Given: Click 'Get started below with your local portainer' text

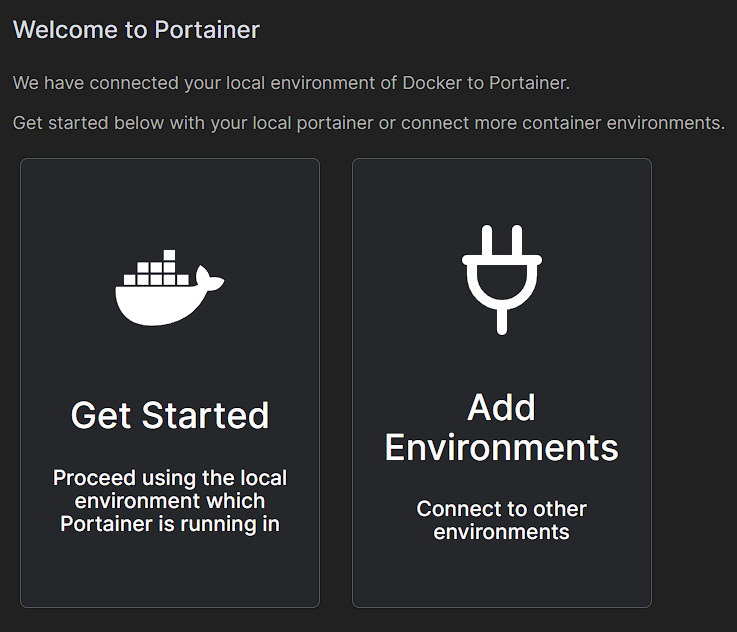Looking at the screenshot, I should 369,123.
